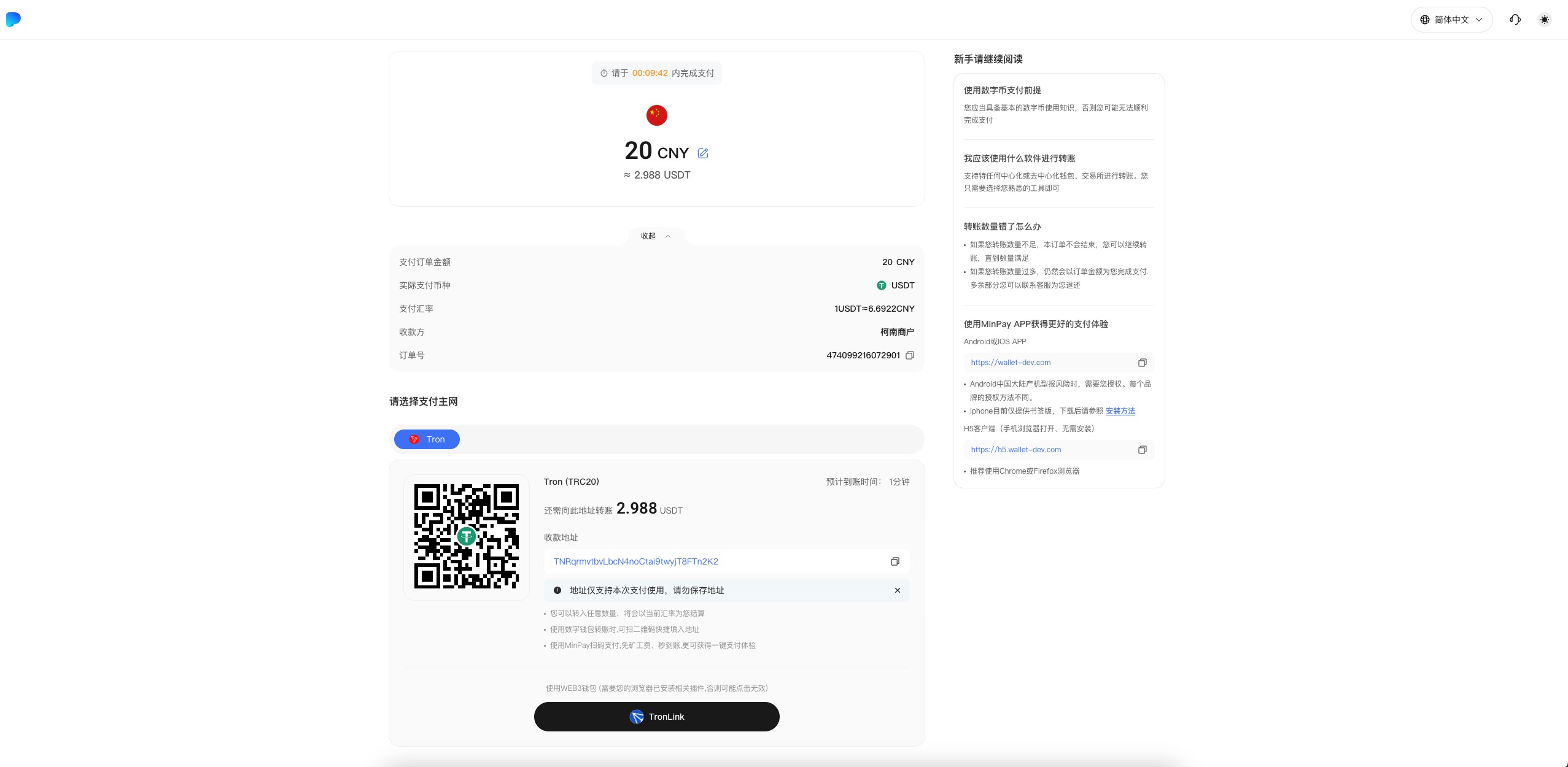1568x767 pixels.
Task: Dismiss the address warning notice
Action: click(897, 590)
